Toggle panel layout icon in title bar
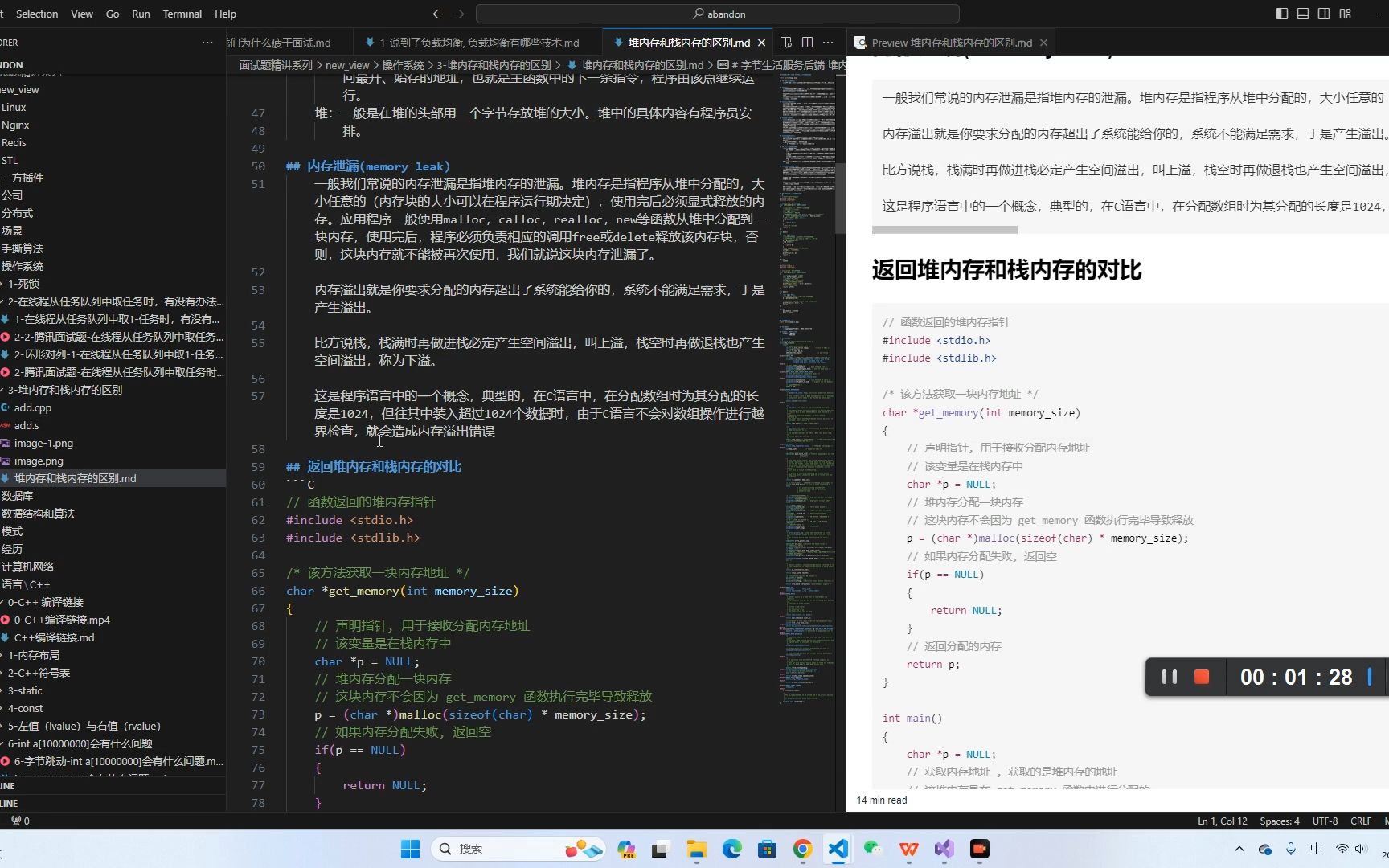 1303,14
